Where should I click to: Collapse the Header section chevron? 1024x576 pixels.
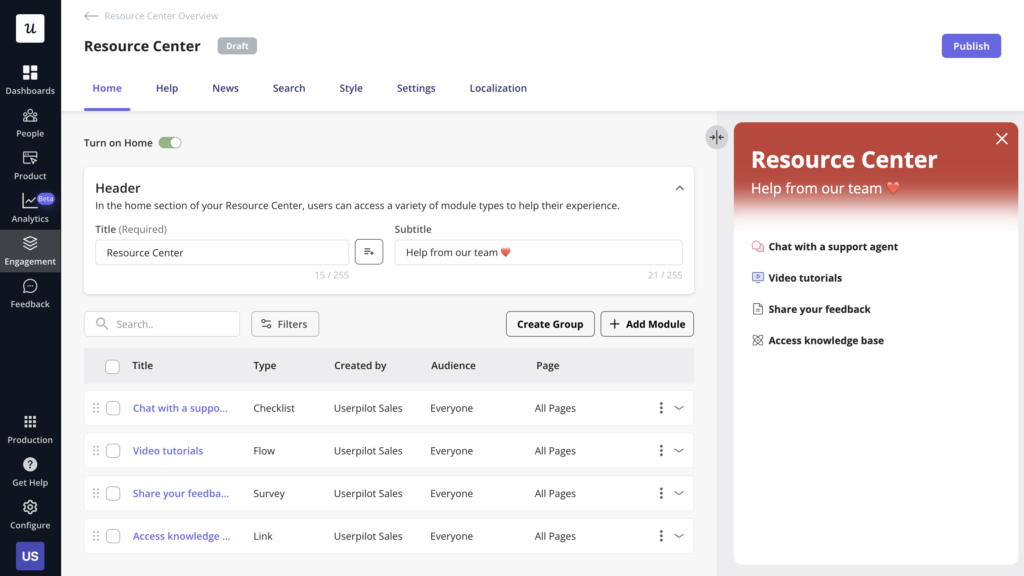tap(680, 187)
